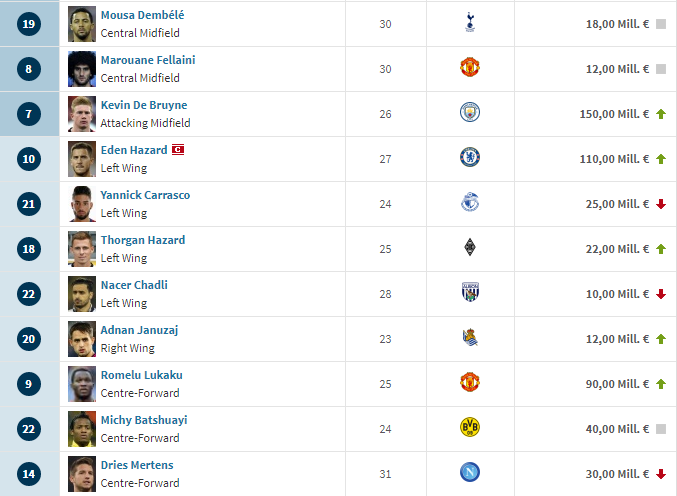
Task: Click green up arrow next to 150,00 Mill.
Action: coord(661,114)
